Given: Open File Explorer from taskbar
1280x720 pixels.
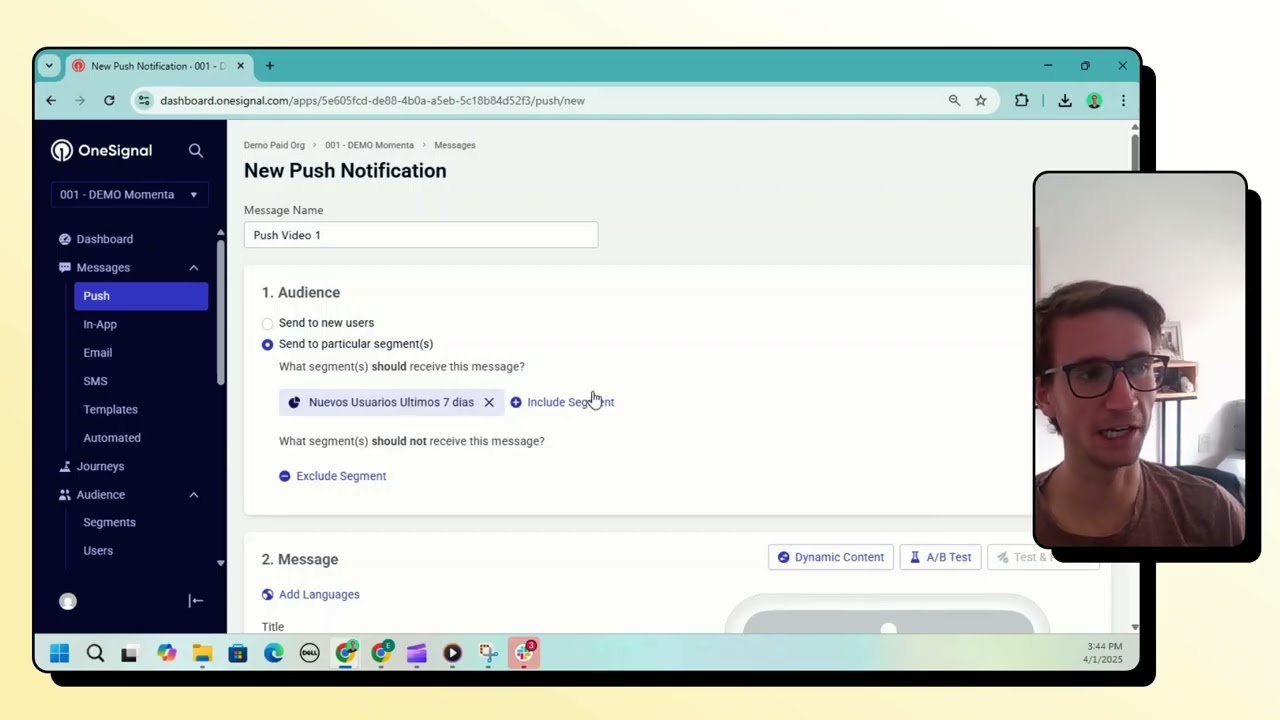Looking at the screenshot, I should tap(202, 653).
